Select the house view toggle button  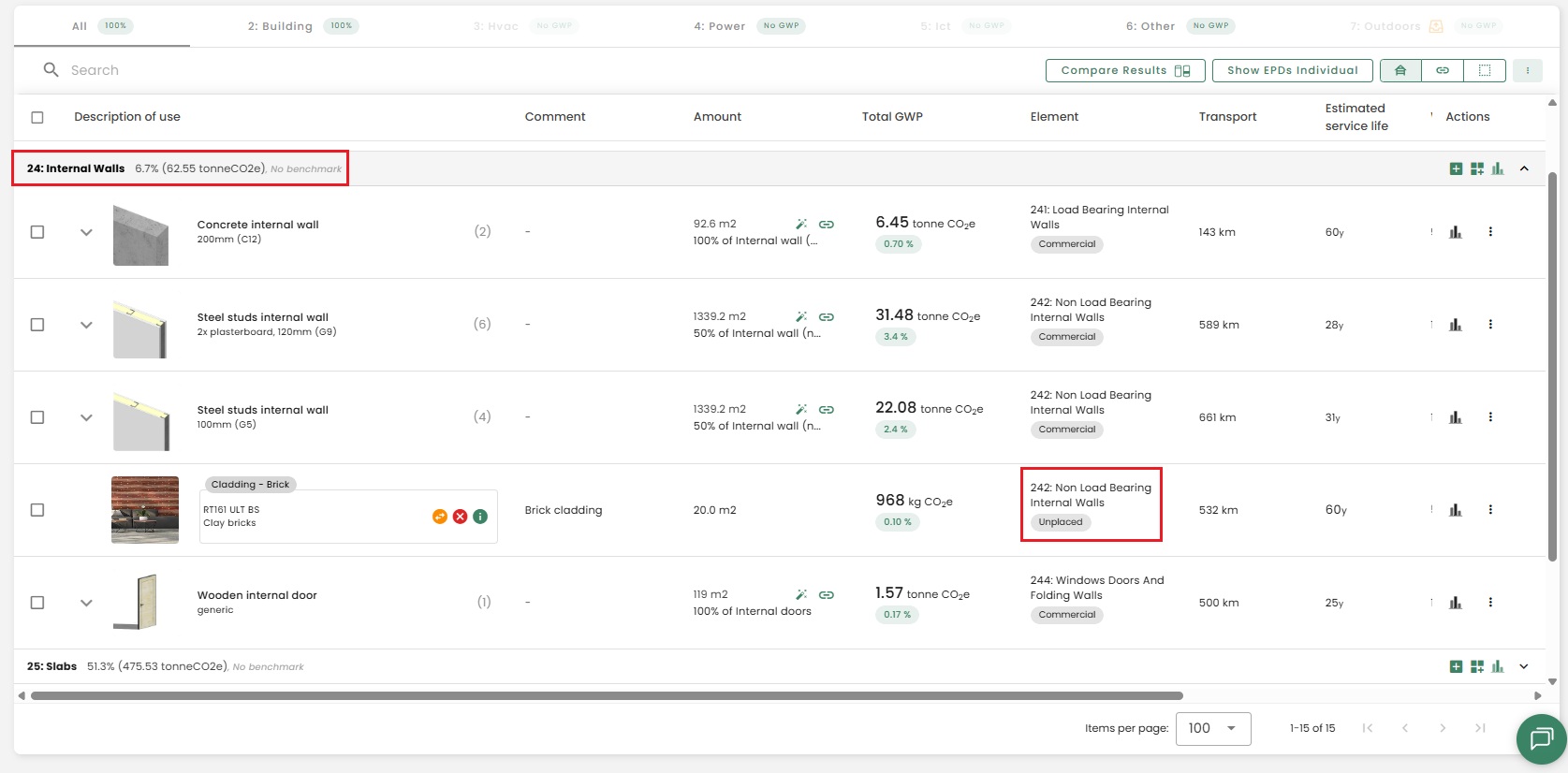pos(1400,70)
